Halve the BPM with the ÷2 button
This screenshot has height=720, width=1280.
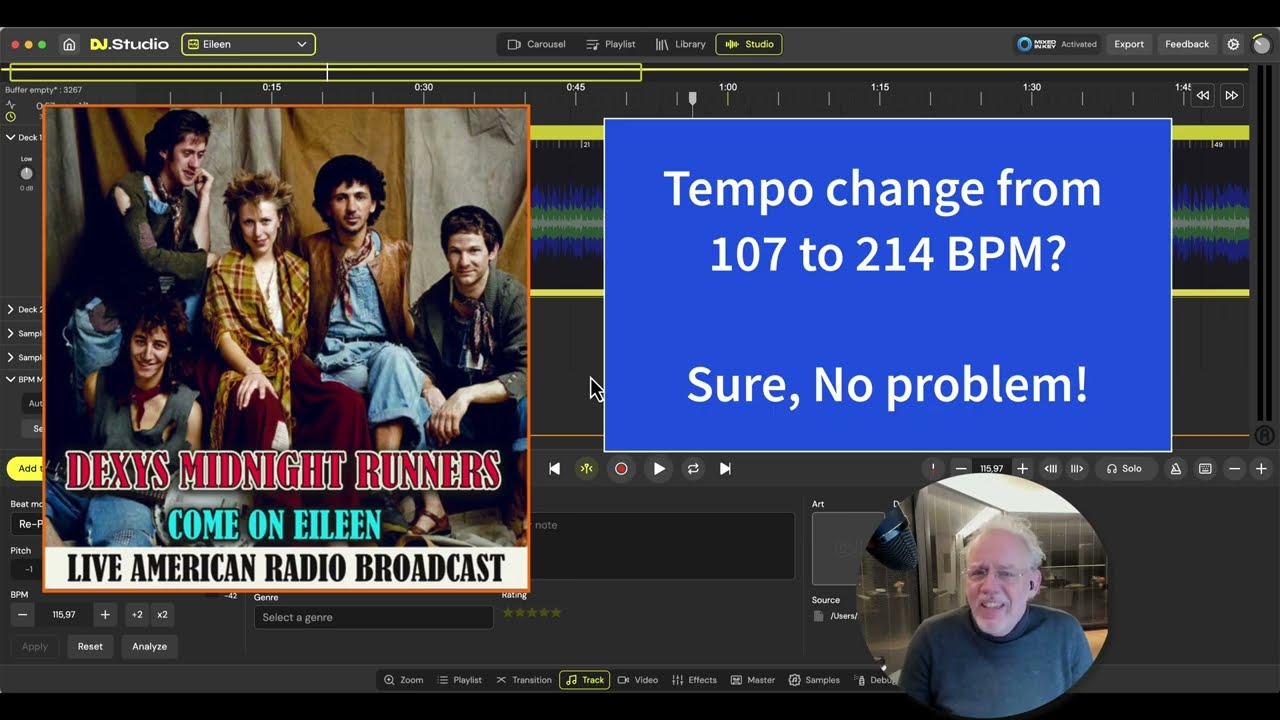point(137,614)
